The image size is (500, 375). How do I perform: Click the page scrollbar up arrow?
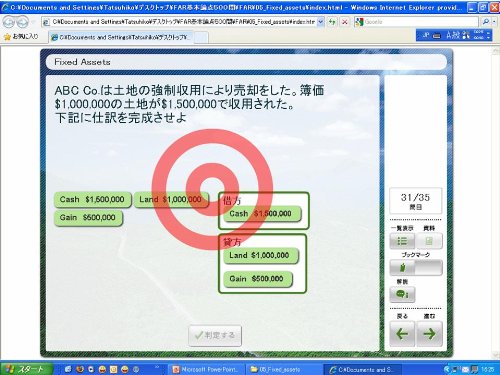[495, 50]
